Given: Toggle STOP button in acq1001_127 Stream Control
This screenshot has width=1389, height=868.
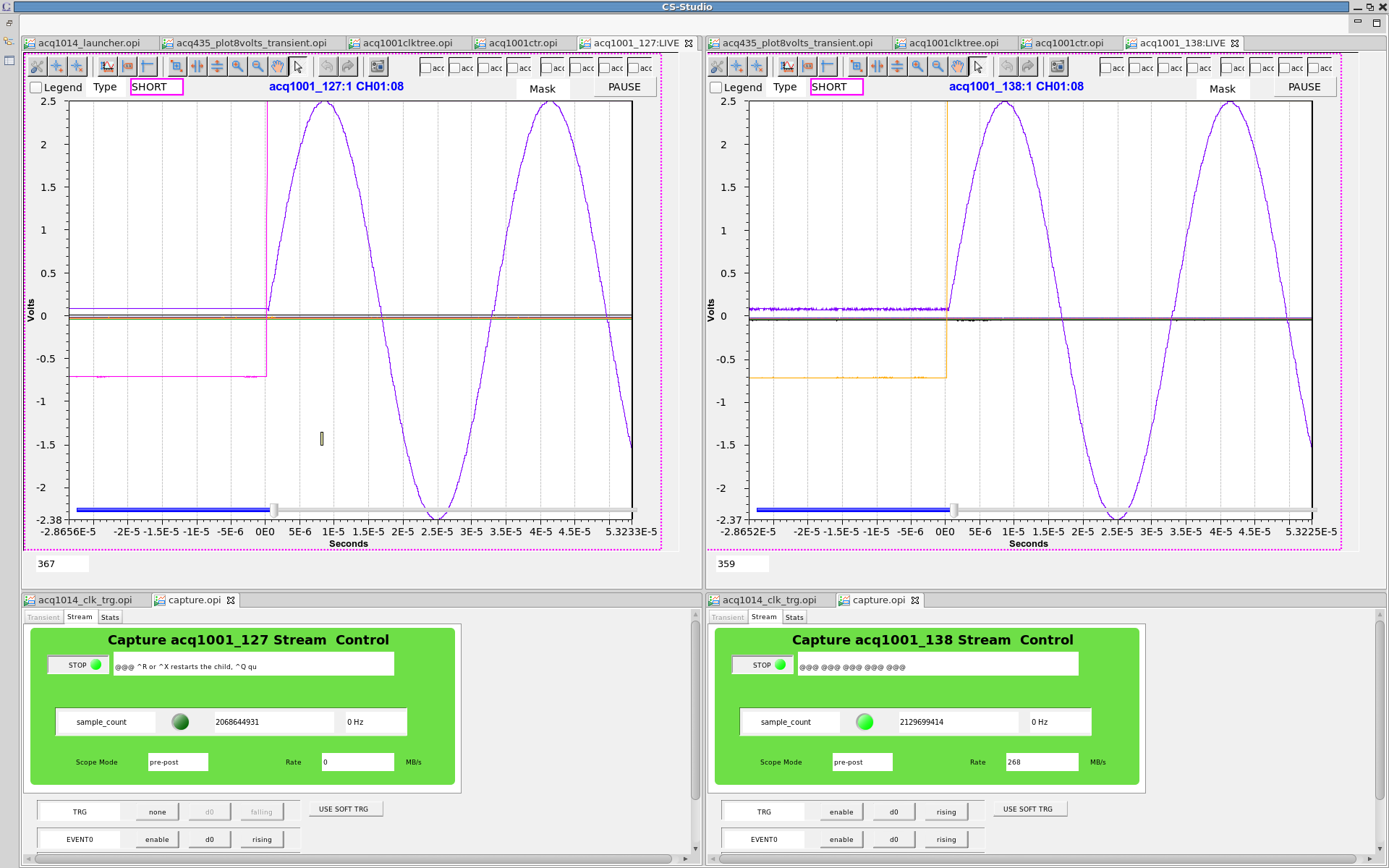Looking at the screenshot, I should pos(79,665).
